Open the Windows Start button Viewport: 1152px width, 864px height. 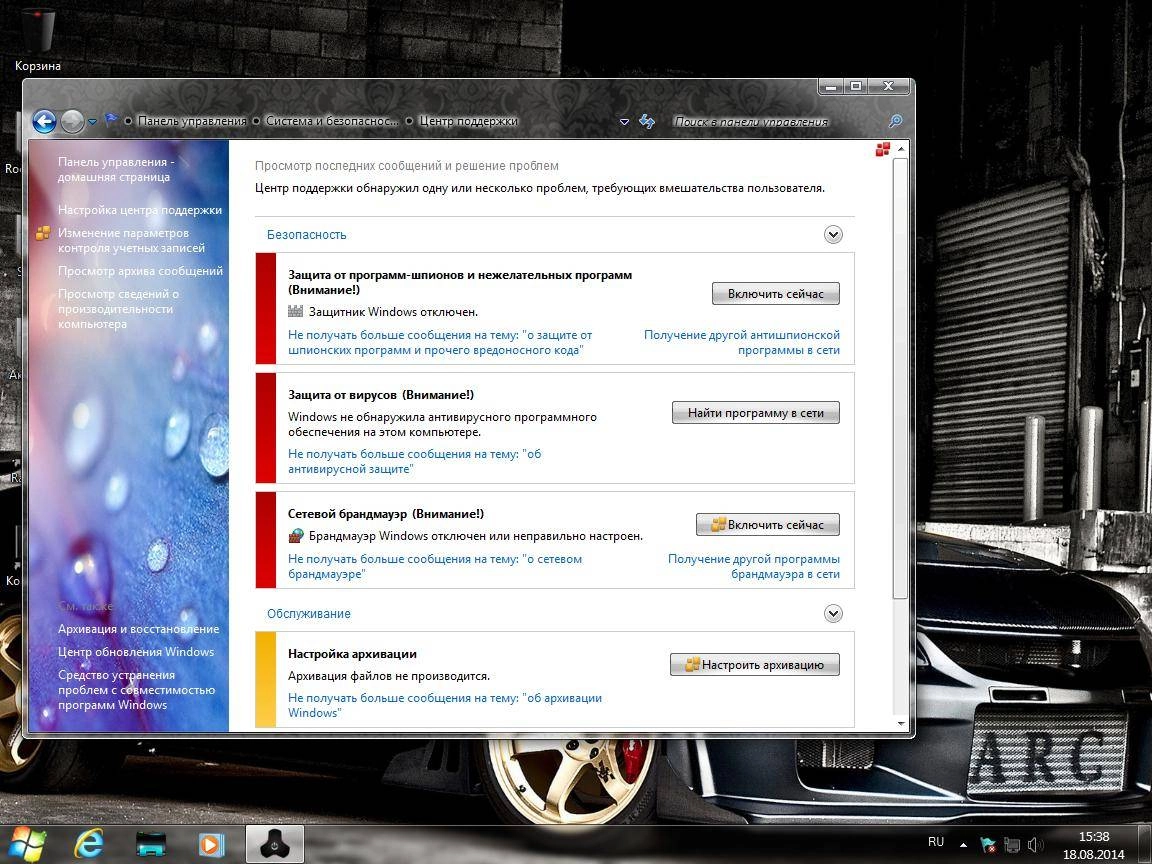[26, 843]
